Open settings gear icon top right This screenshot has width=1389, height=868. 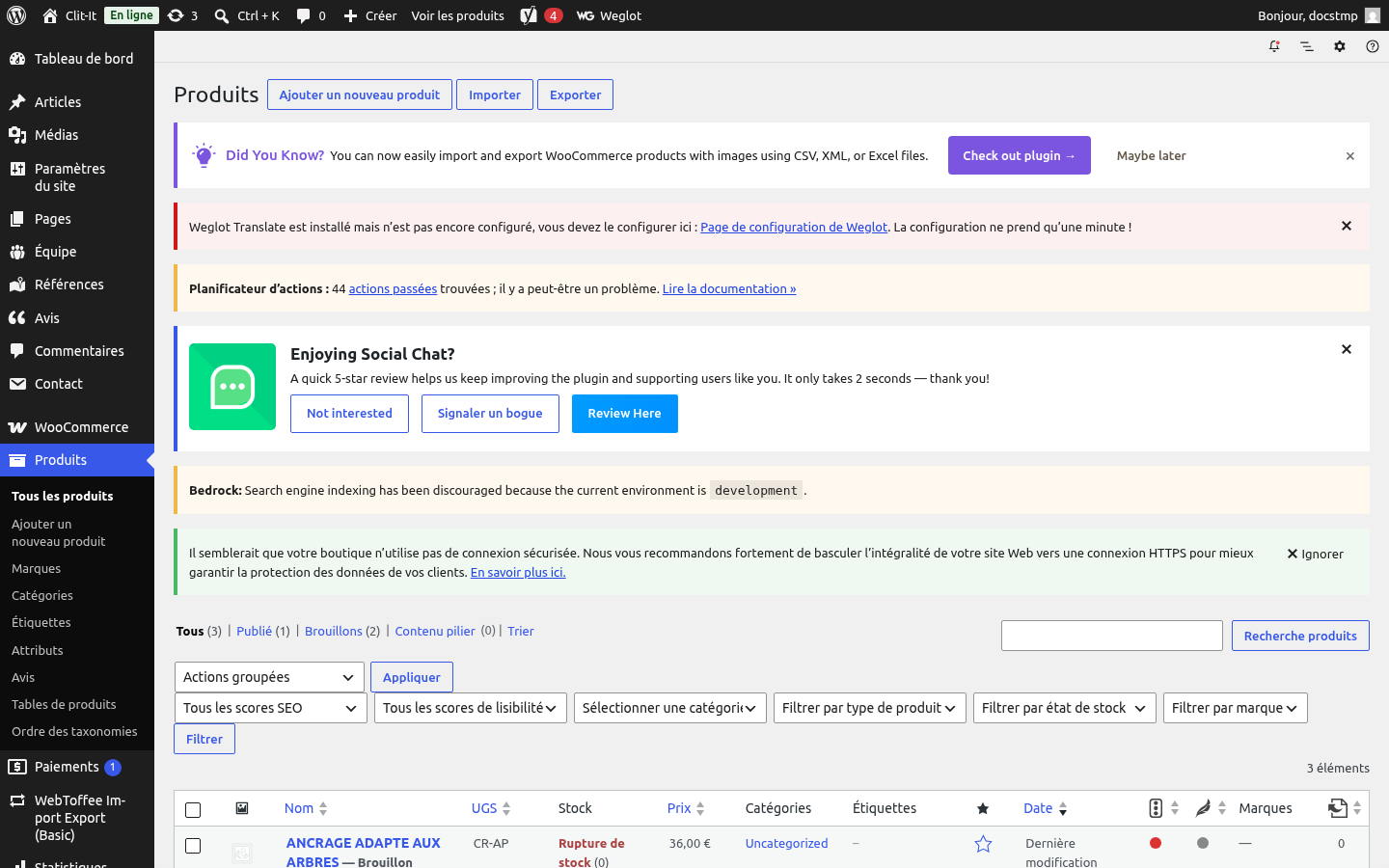(x=1340, y=46)
